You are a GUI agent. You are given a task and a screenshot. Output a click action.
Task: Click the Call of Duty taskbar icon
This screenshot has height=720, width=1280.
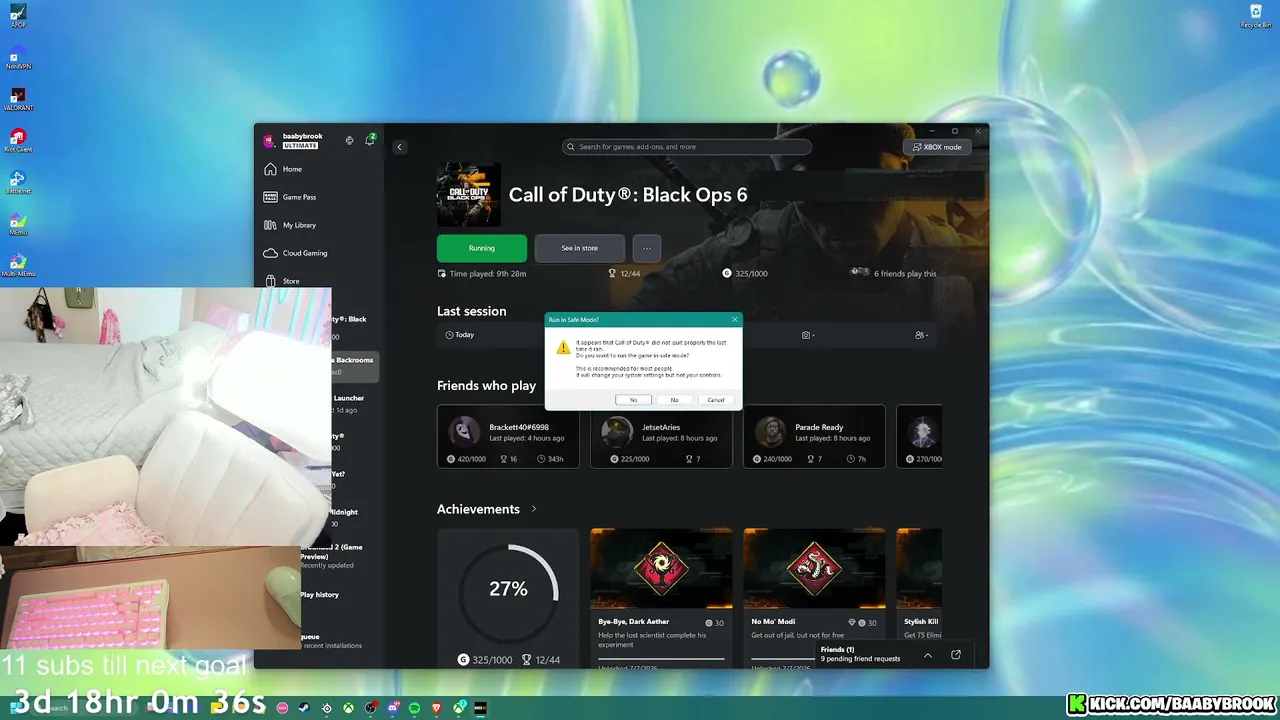[x=481, y=708]
